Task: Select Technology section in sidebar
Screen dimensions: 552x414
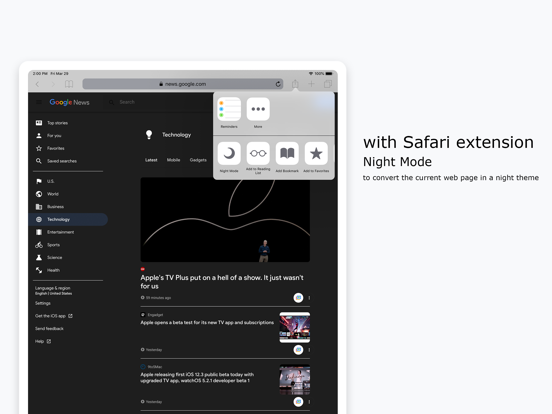Action: click(68, 219)
